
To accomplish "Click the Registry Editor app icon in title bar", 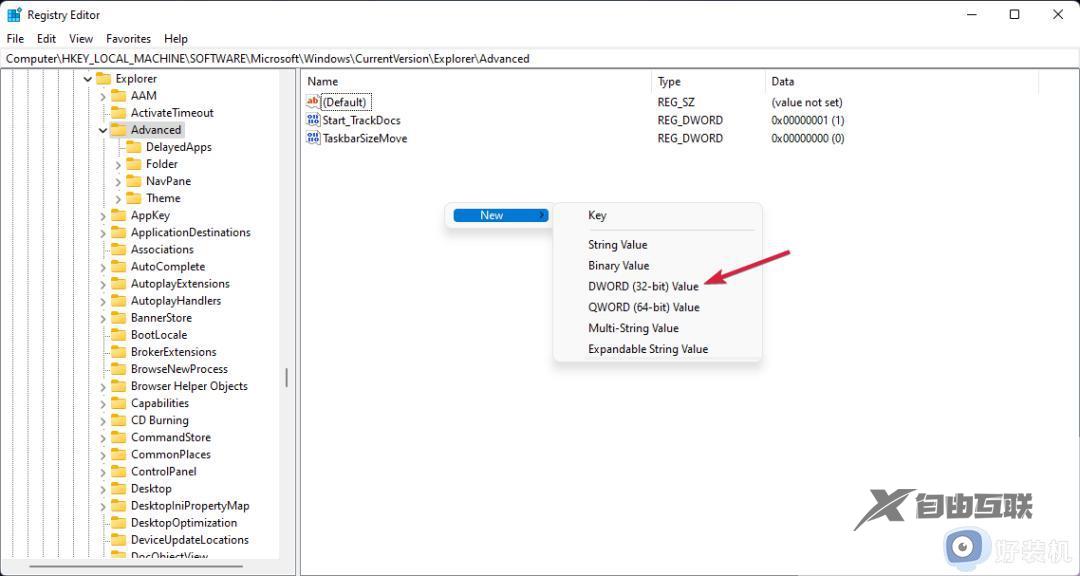I will coord(14,15).
